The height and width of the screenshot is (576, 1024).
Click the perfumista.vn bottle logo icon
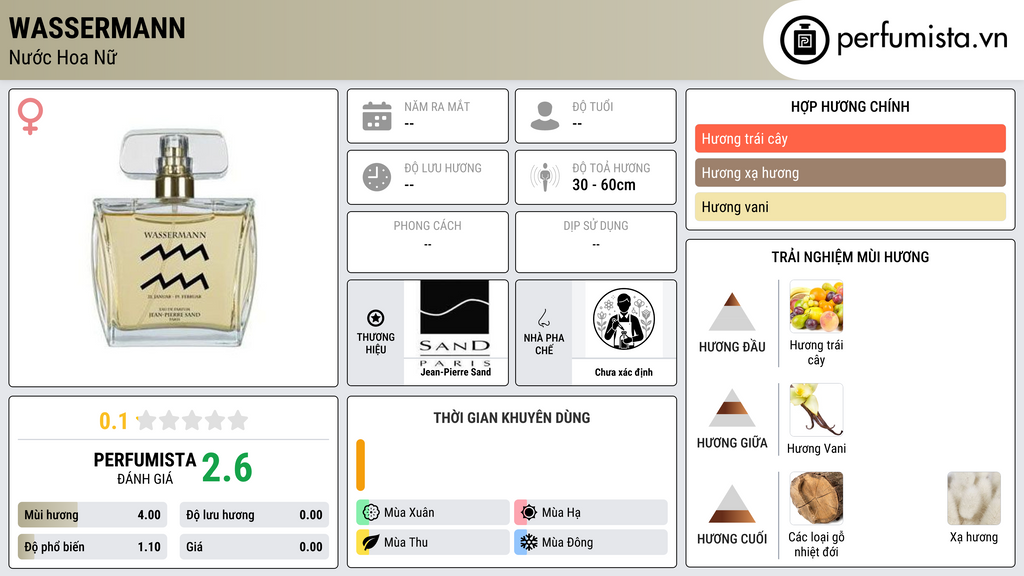[804, 40]
